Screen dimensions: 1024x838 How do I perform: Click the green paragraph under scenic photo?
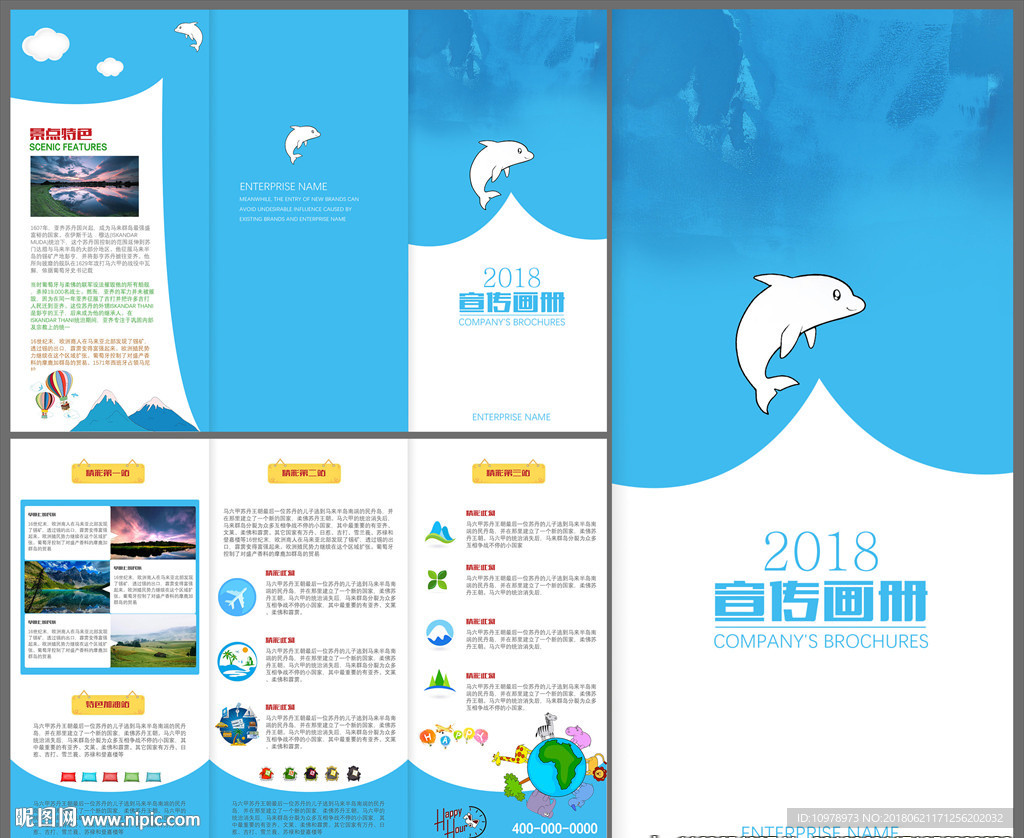coord(92,306)
